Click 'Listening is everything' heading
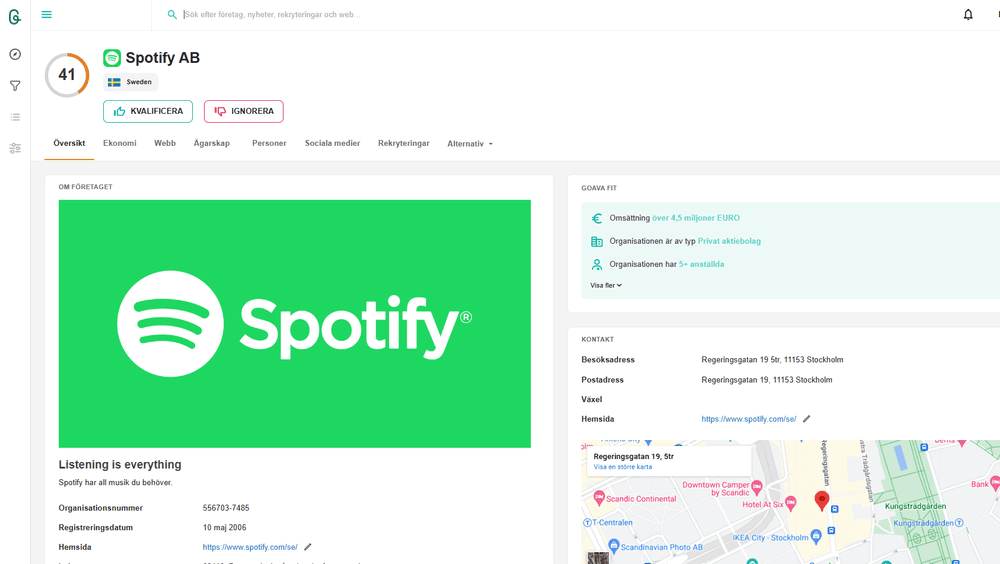Screen dimensions: 1000x564 tap(120, 464)
